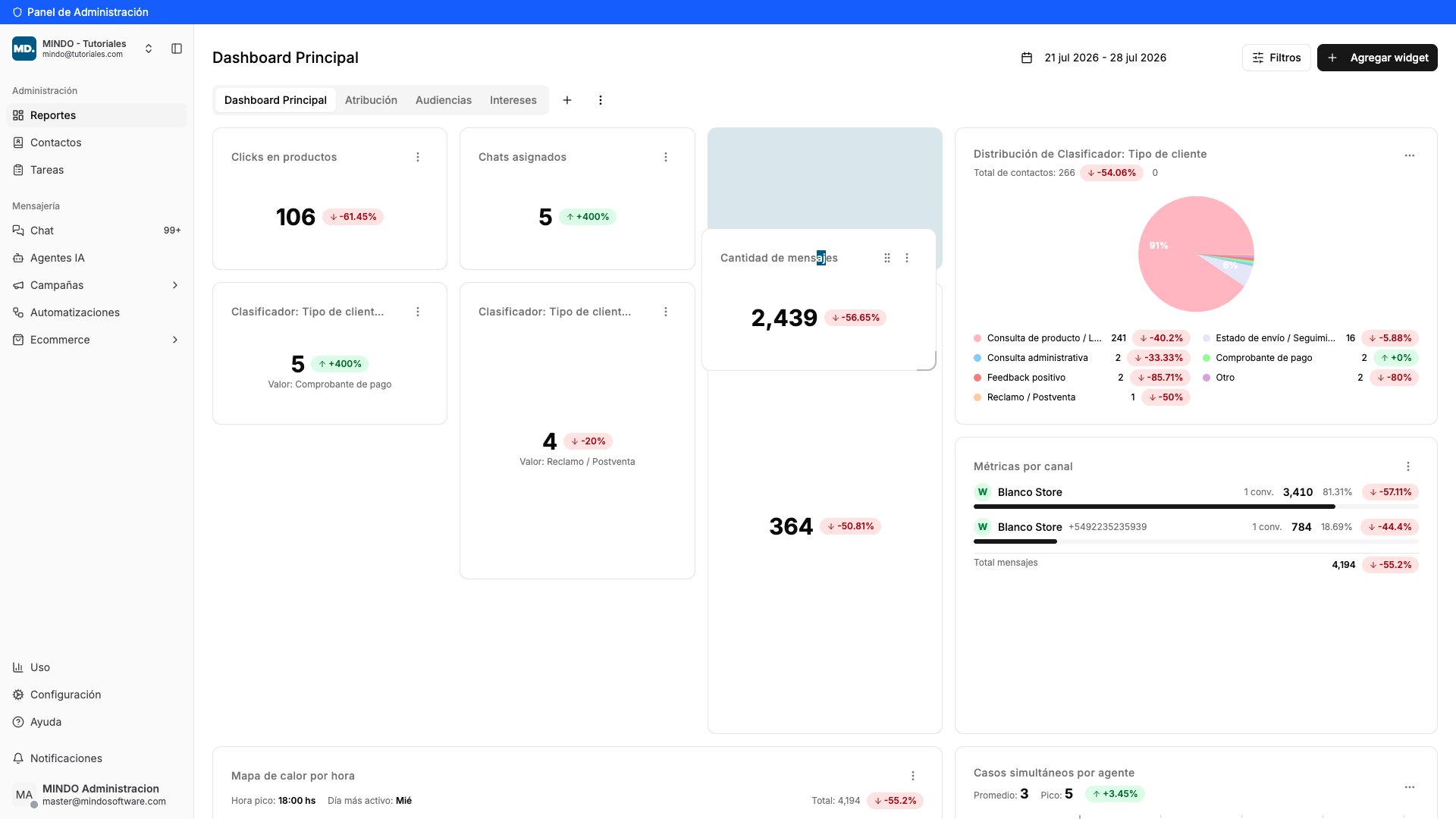
Task: Click the 364 value with -50.81% badge
Action: coord(791,526)
